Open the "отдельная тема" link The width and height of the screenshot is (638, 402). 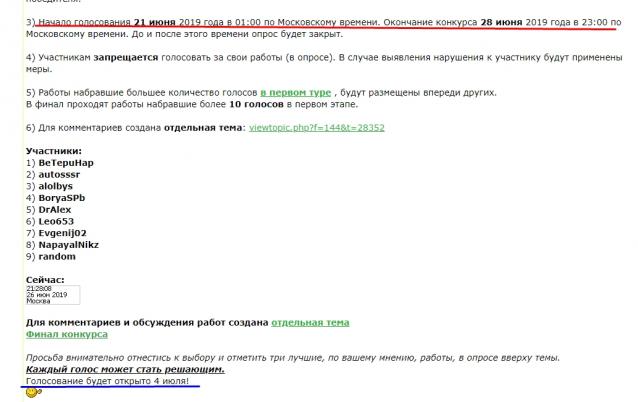pos(310,323)
